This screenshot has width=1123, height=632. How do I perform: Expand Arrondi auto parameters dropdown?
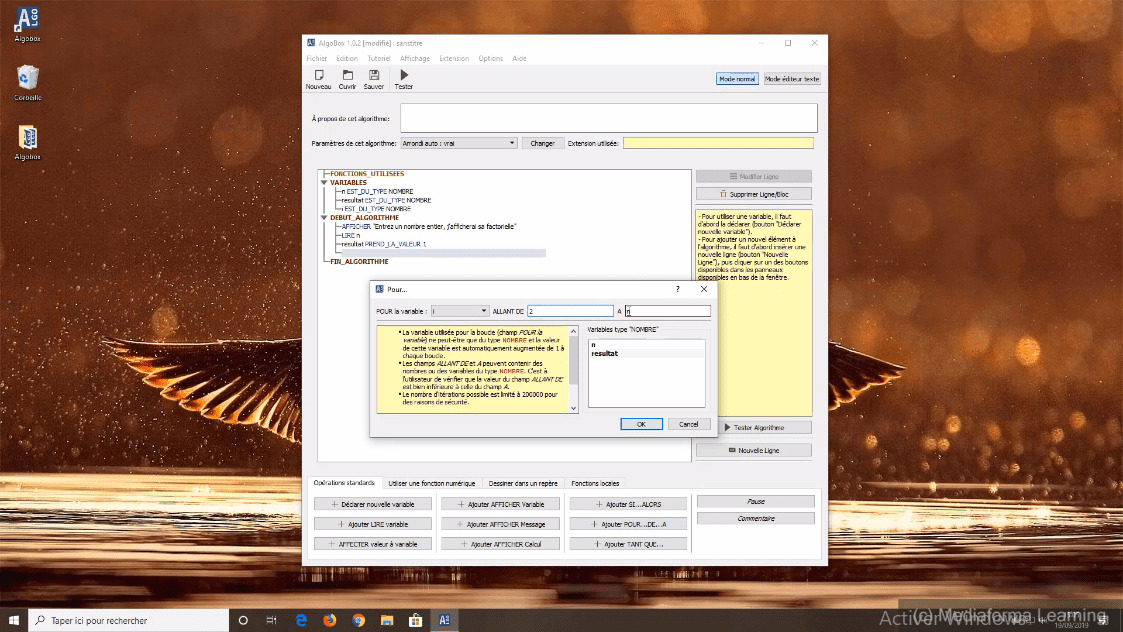(x=459, y=143)
